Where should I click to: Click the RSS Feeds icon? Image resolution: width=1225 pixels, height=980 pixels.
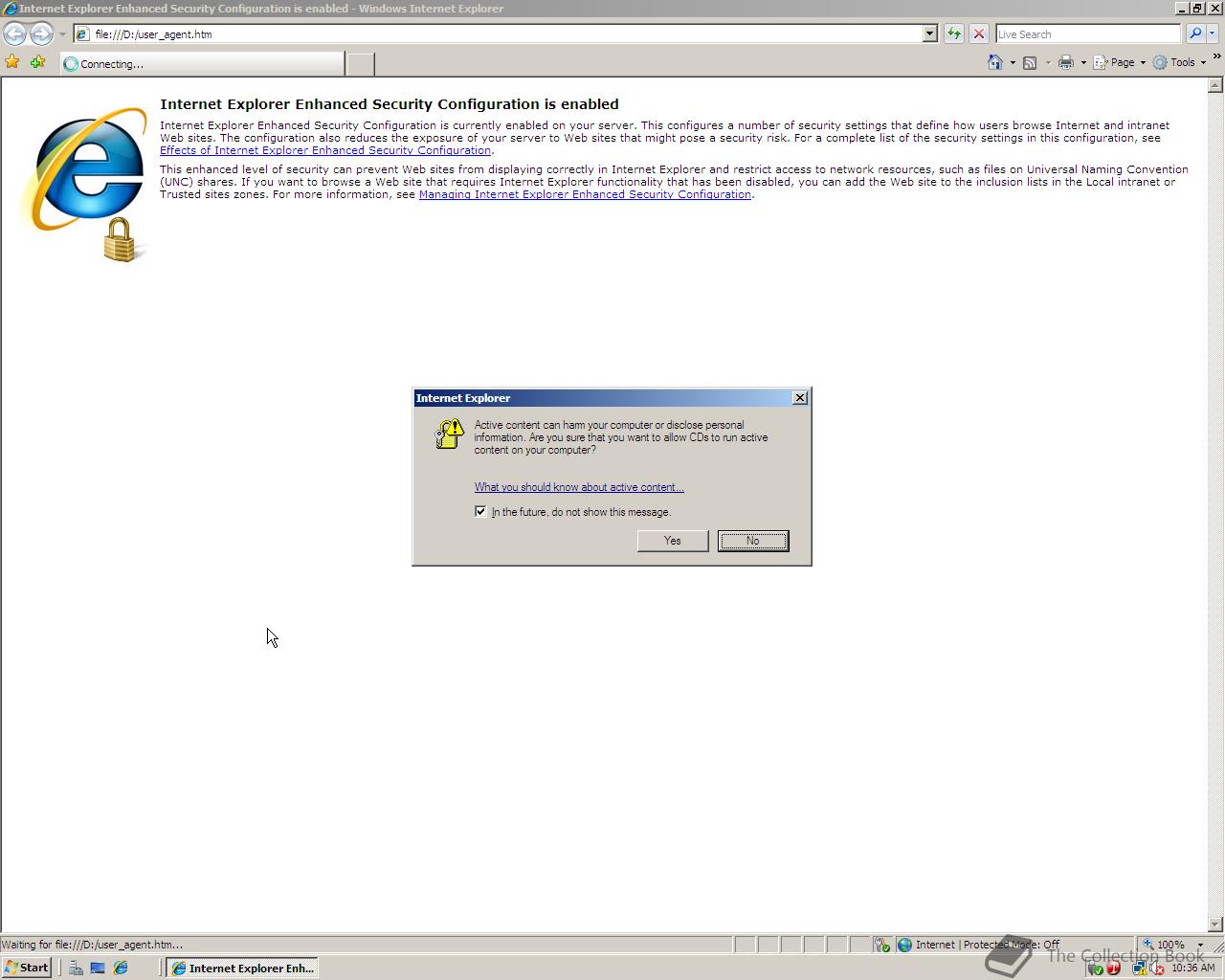1030,62
